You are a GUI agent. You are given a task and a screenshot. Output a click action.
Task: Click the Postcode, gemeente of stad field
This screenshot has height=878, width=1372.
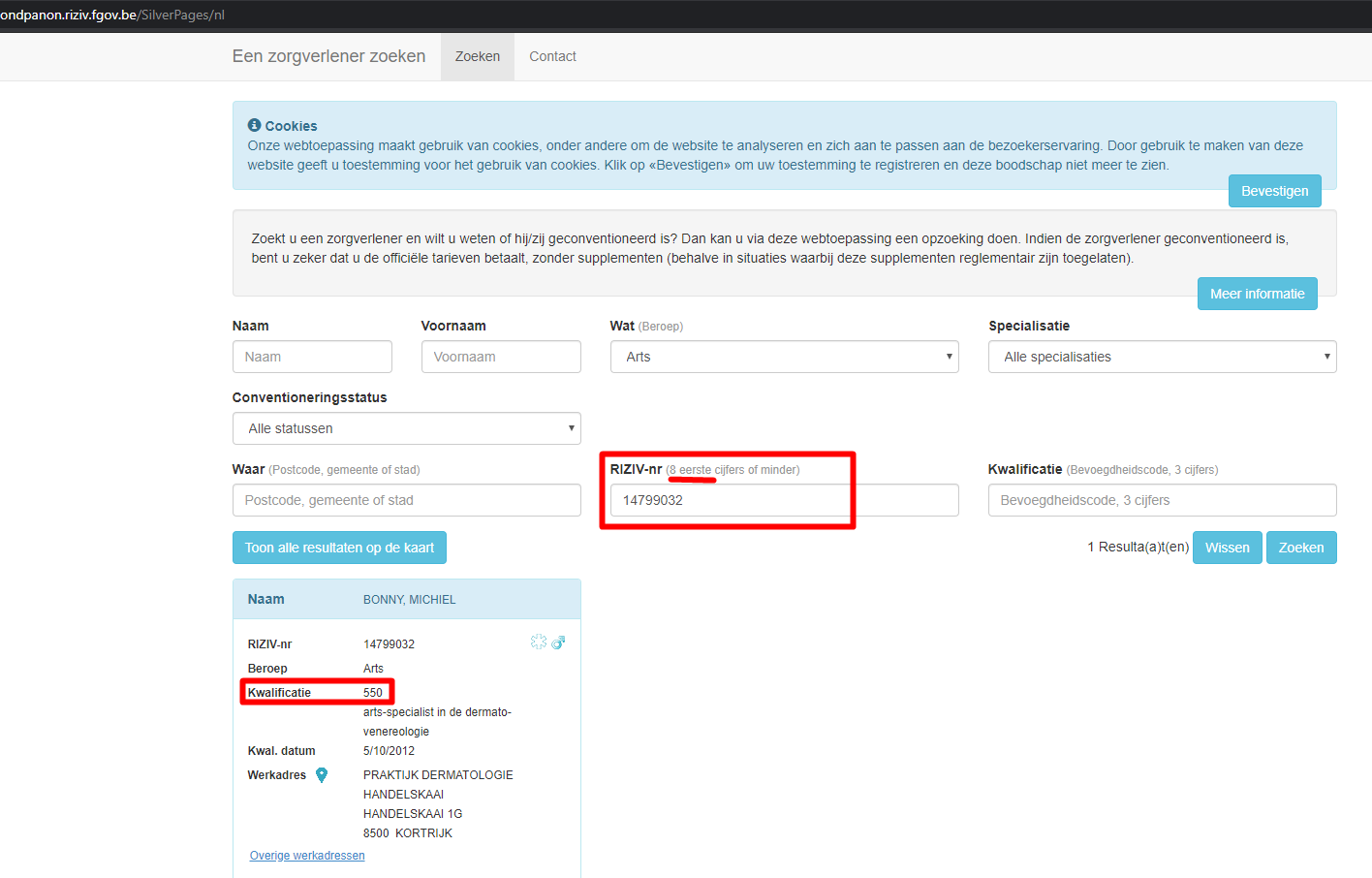tap(406, 500)
